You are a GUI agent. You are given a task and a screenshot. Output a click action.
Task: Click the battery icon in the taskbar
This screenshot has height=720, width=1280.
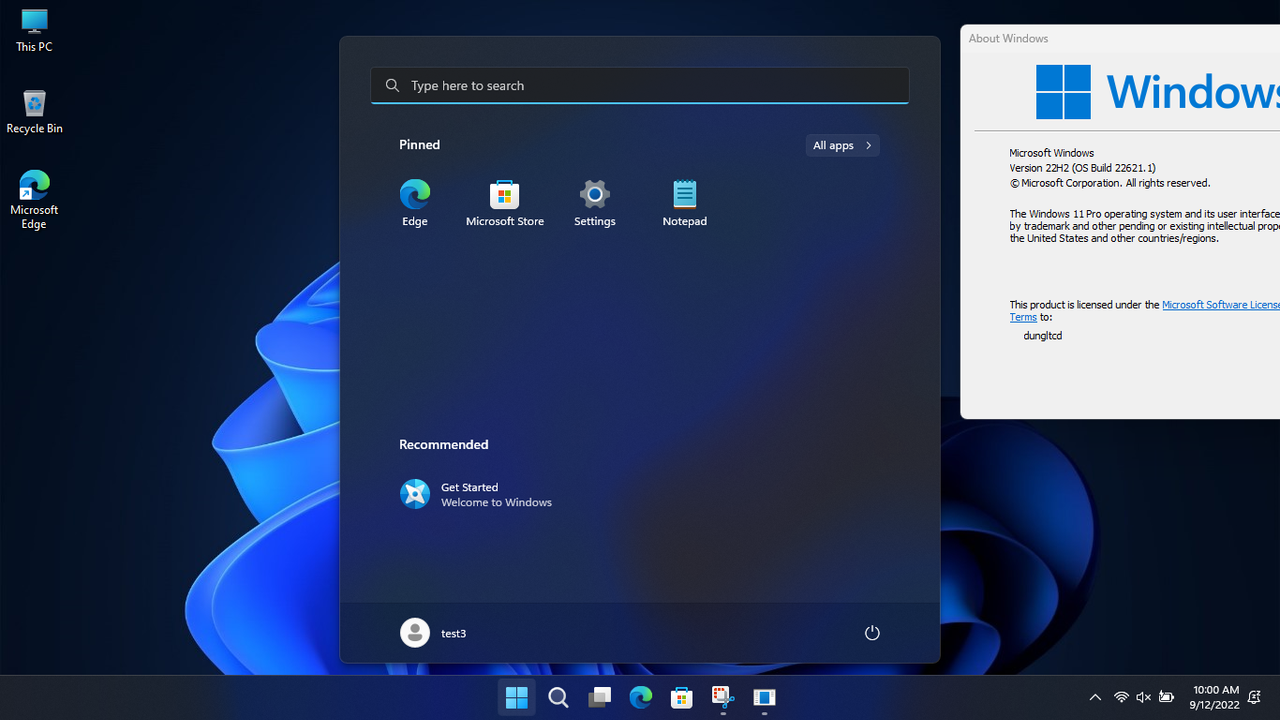click(x=1165, y=697)
